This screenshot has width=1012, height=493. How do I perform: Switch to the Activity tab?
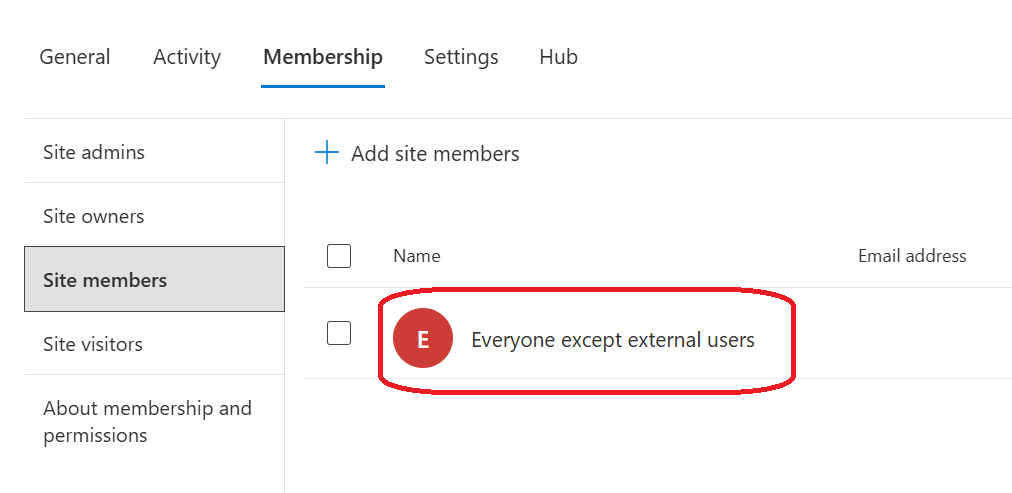(x=187, y=57)
